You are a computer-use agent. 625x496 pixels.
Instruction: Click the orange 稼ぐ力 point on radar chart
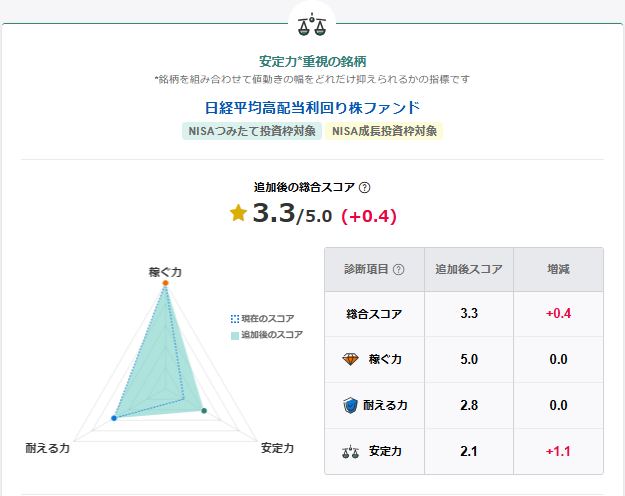click(x=165, y=283)
